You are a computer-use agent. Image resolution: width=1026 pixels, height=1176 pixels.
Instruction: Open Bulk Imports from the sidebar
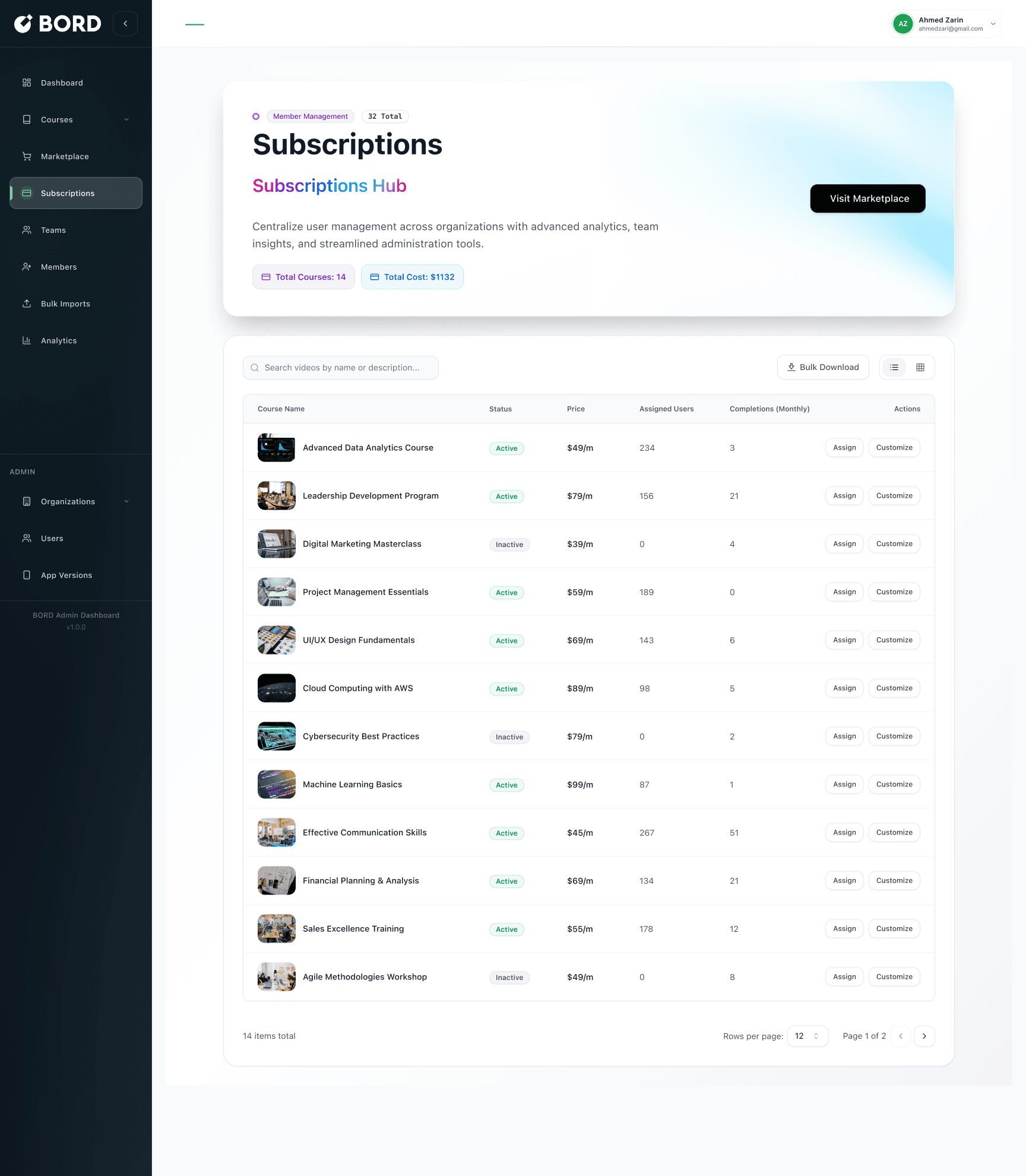(76, 304)
